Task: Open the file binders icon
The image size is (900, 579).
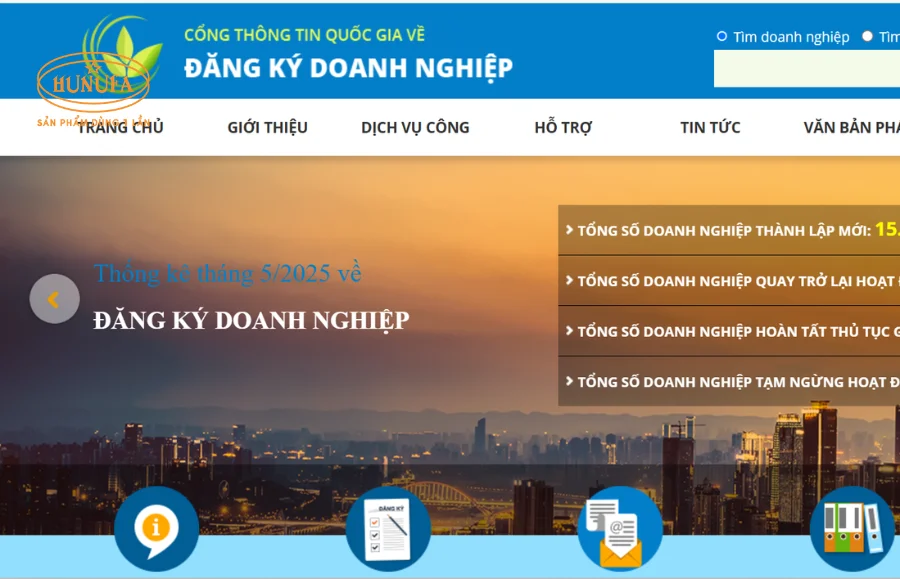Action: point(852,529)
